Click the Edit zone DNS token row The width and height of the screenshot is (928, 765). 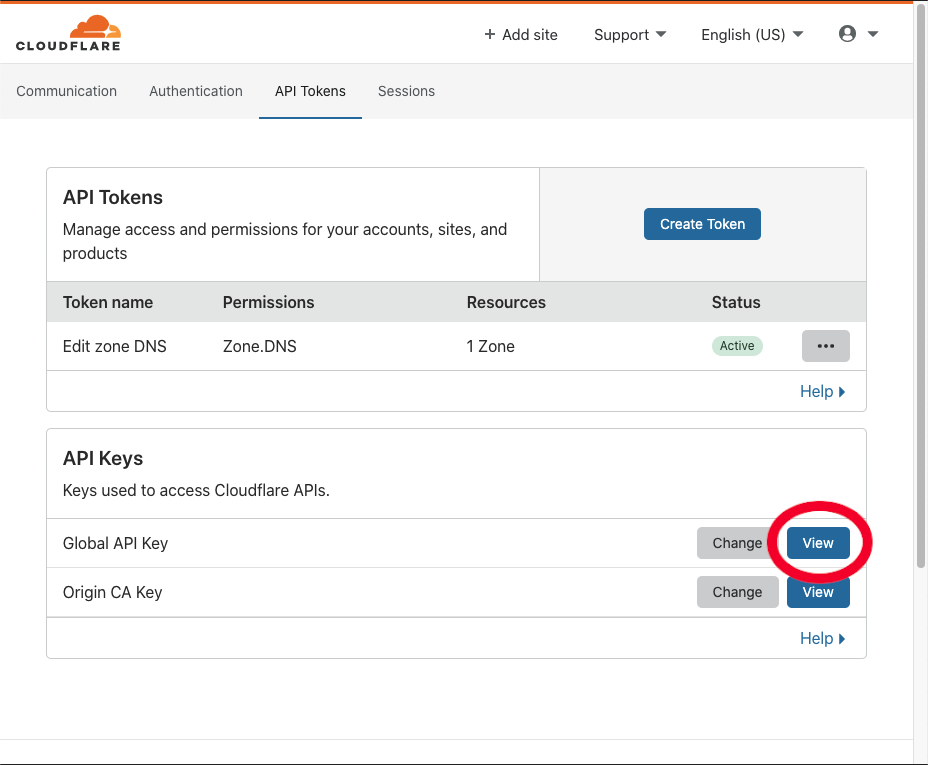tap(115, 346)
